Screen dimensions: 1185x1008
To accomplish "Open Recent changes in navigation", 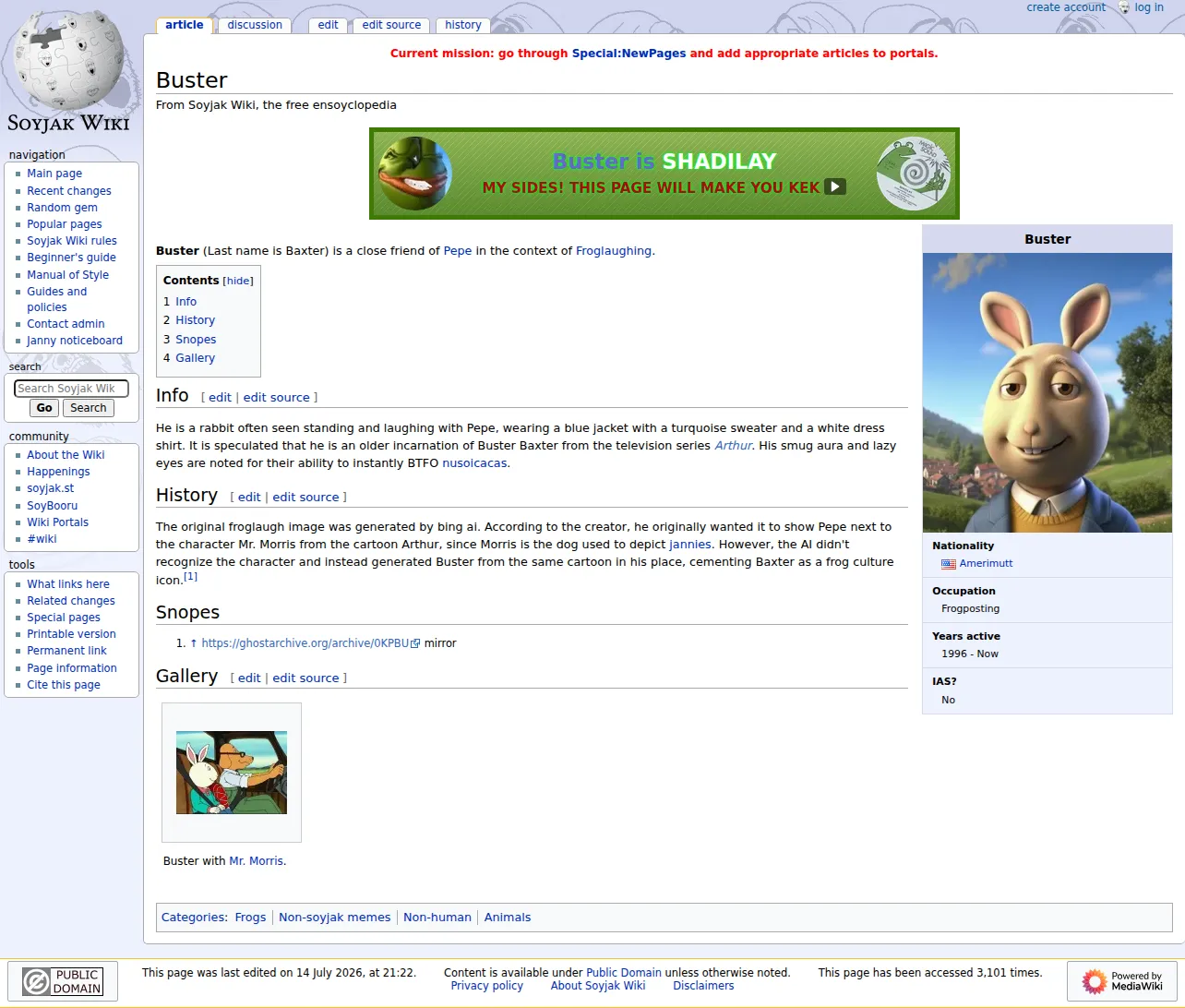I will click(69, 191).
